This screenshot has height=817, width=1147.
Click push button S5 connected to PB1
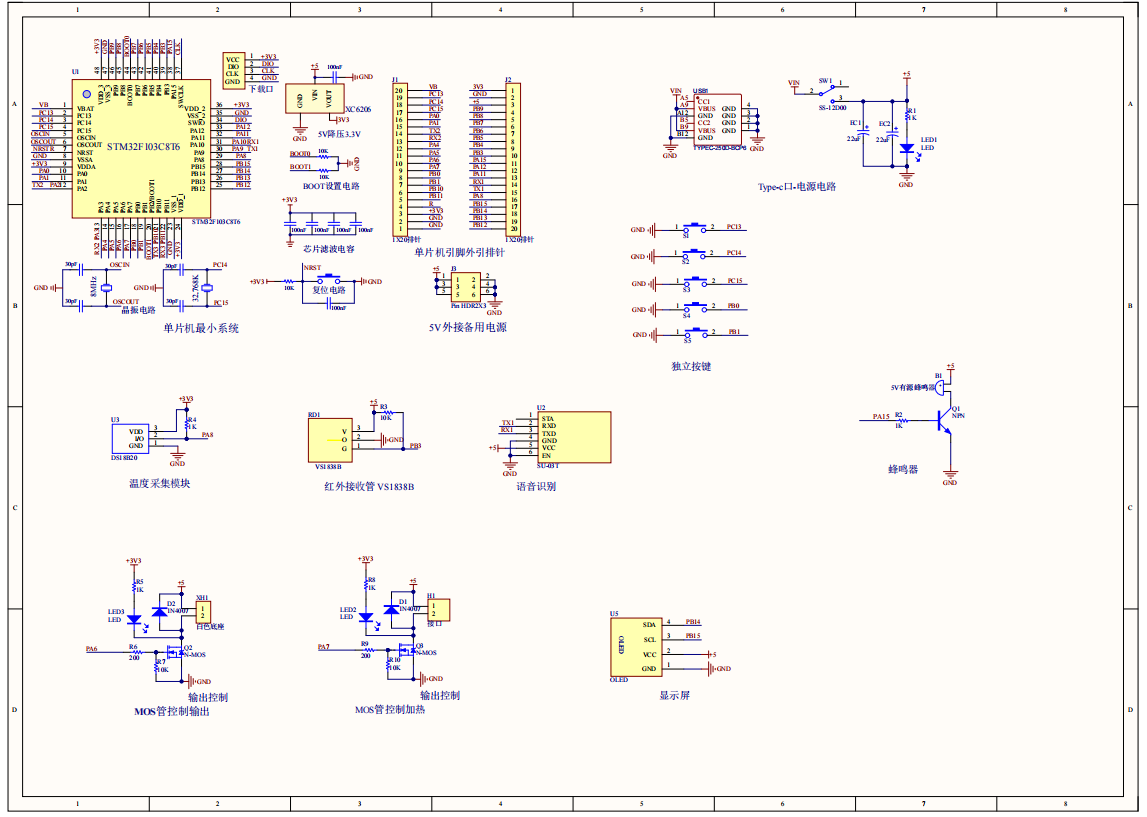point(693,334)
